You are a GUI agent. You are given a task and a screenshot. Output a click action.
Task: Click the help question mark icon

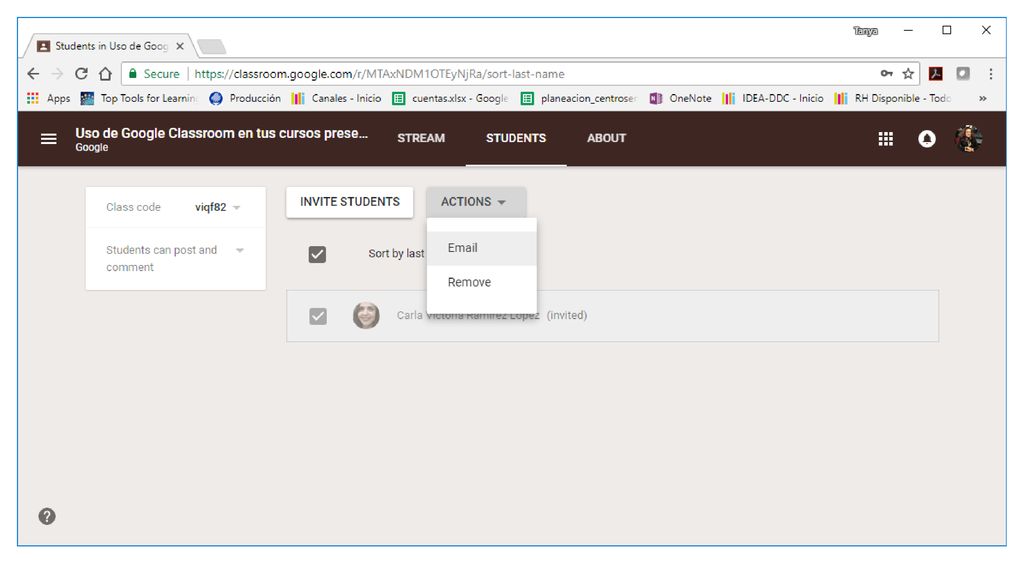click(47, 517)
